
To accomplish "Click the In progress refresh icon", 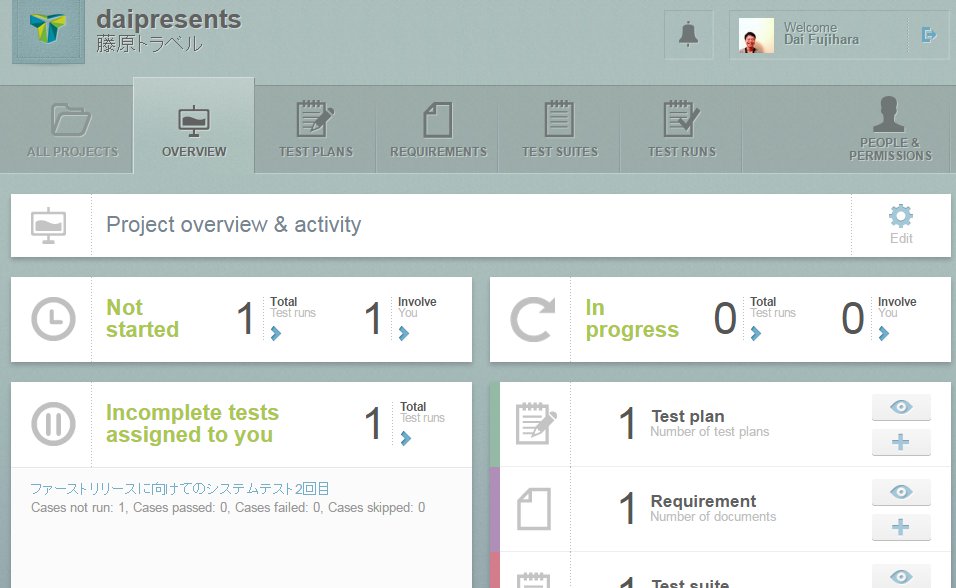I will click(x=531, y=320).
